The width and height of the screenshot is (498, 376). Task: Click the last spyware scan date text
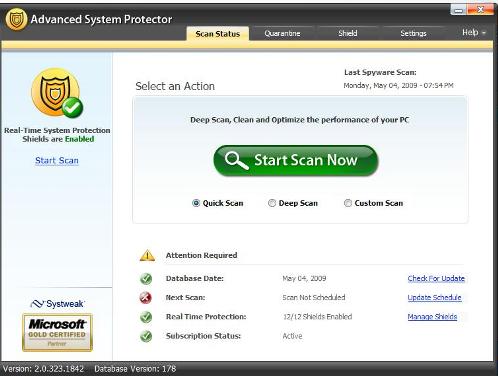tap(398, 86)
